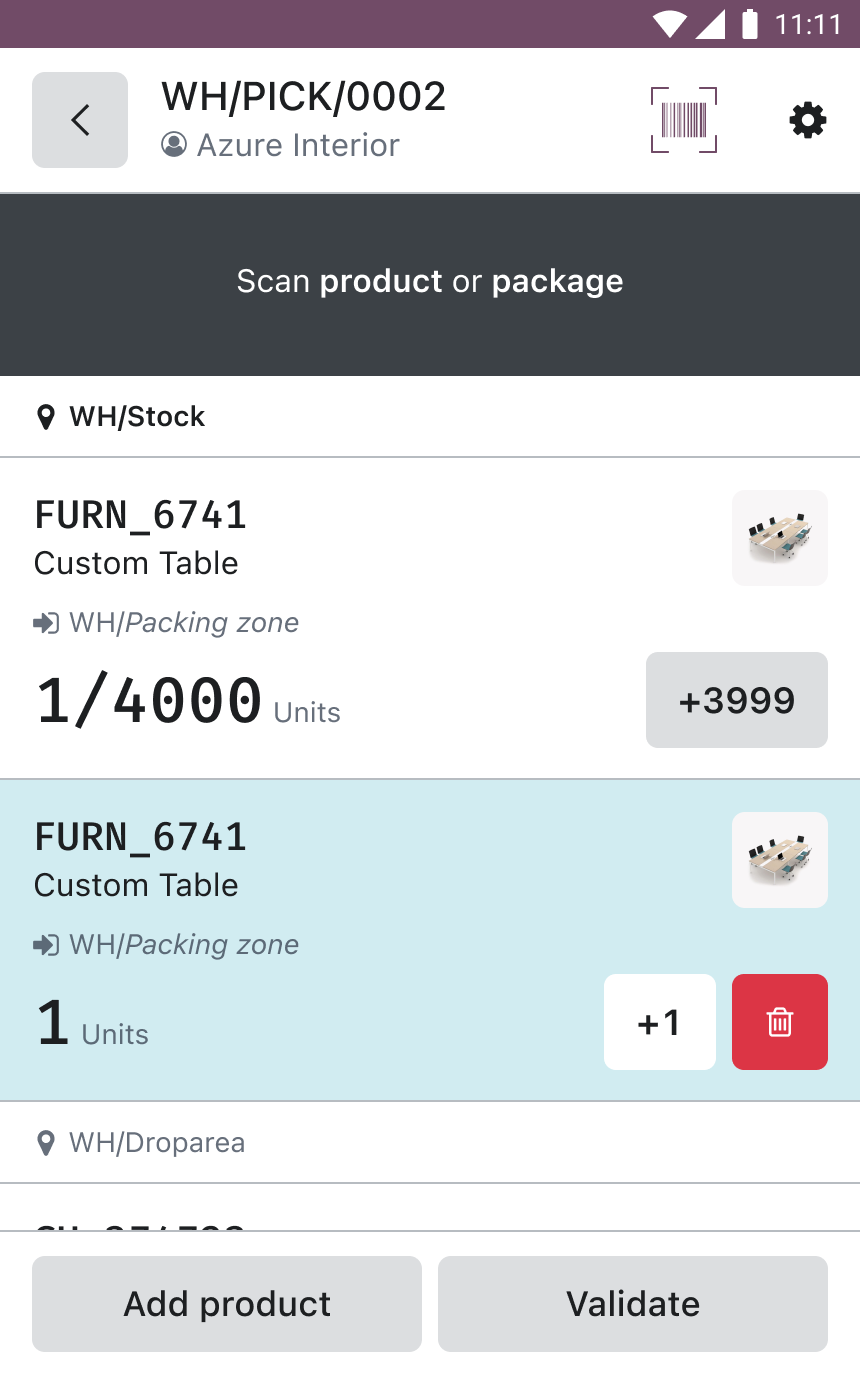Increment the highlighted line with +1
The width and height of the screenshot is (860, 1376).
click(660, 1022)
